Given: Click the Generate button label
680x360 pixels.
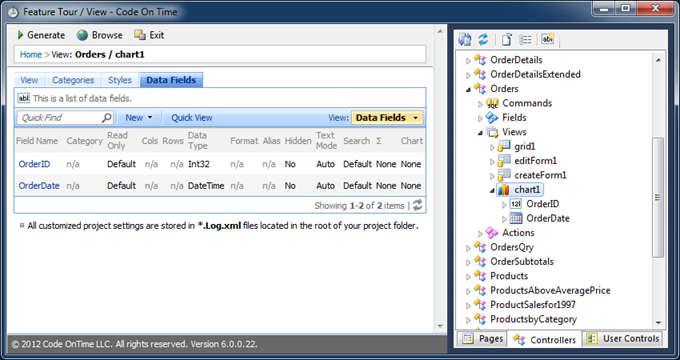Looking at the screenshot, I should coord(46,35).
